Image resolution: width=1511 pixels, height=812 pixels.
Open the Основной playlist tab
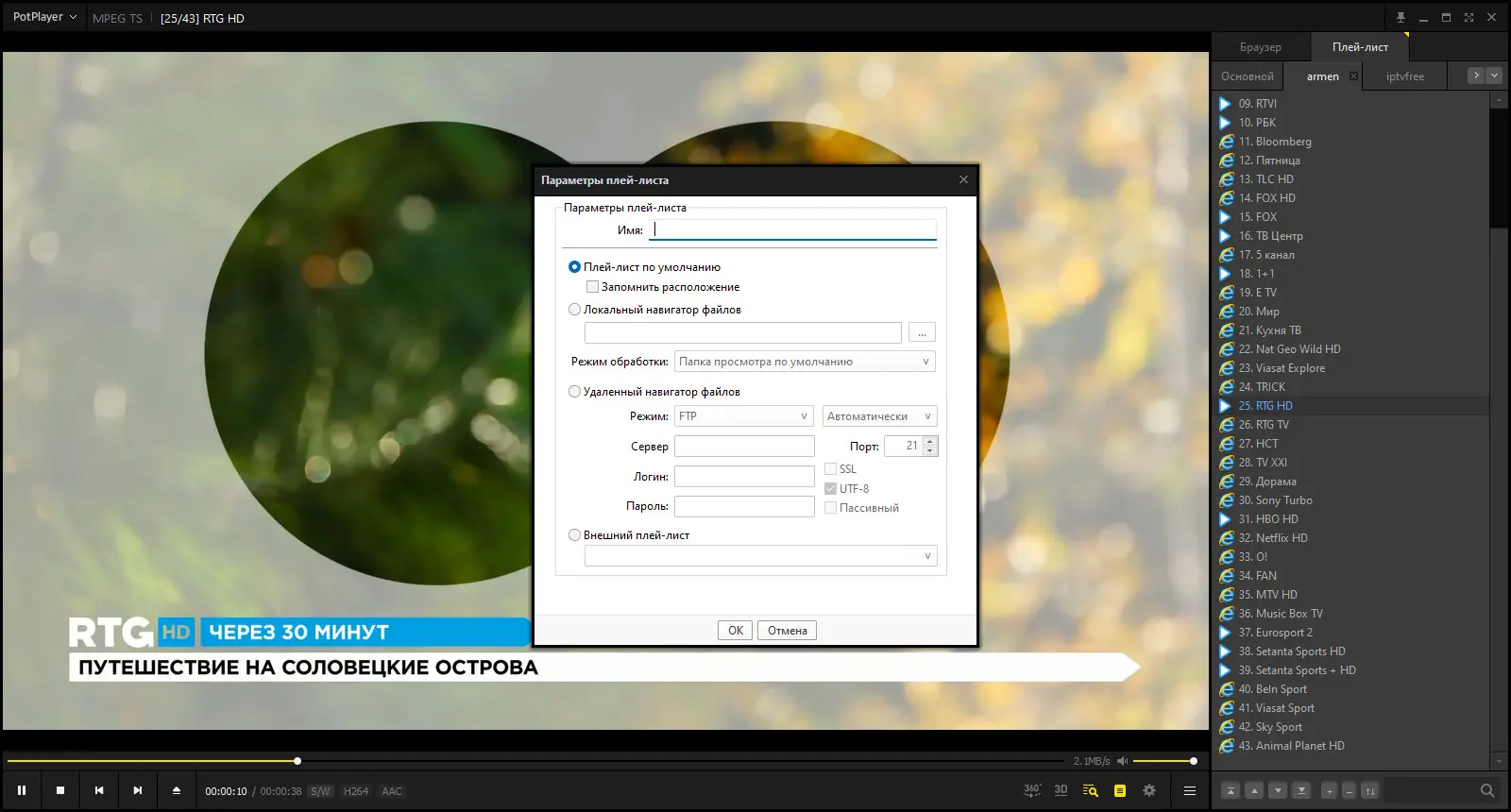tap(1247, 76)
